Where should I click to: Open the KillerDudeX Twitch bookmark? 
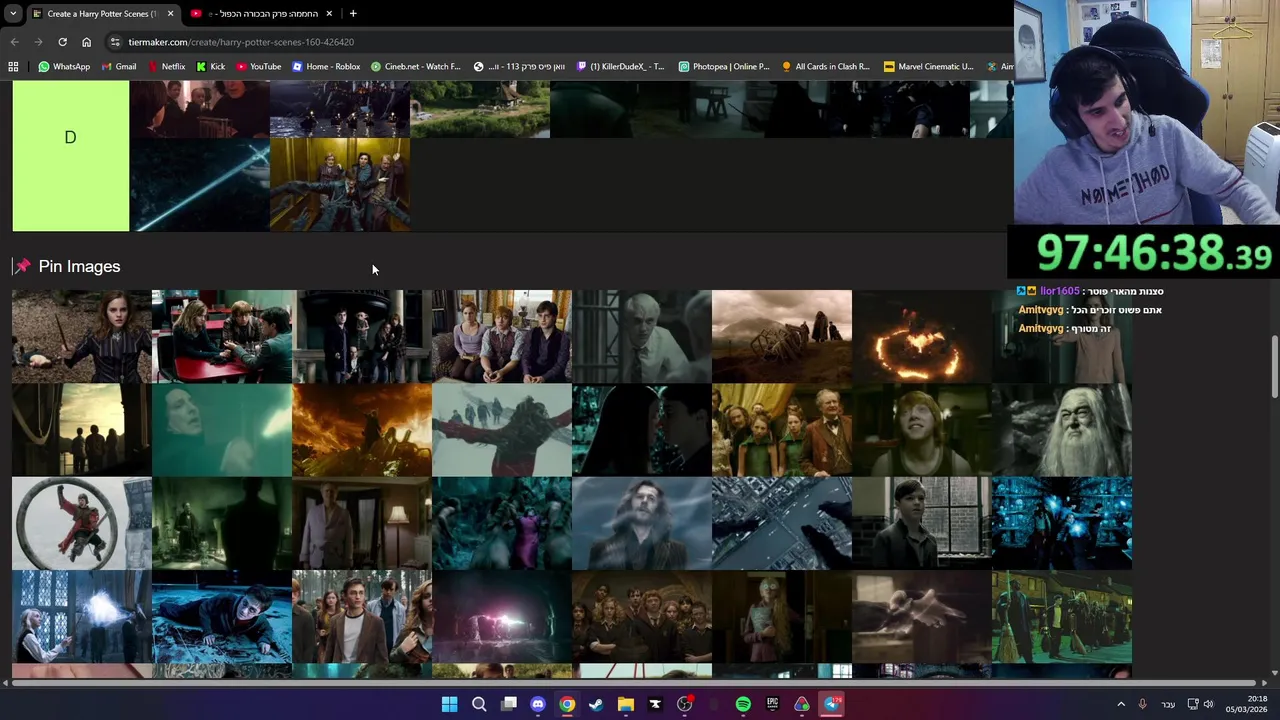[620, 66]
